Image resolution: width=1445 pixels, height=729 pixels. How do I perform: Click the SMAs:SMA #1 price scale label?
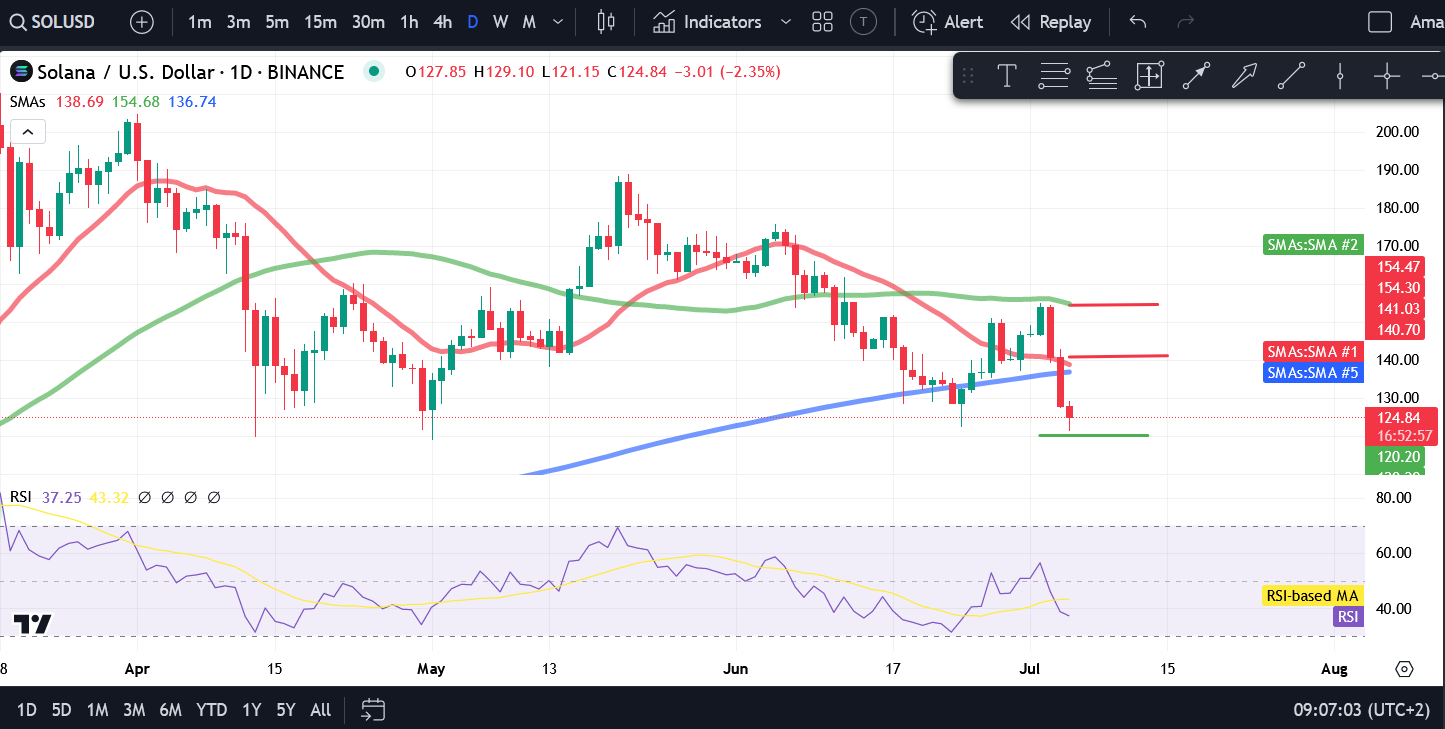click(x=1312, y=352)
